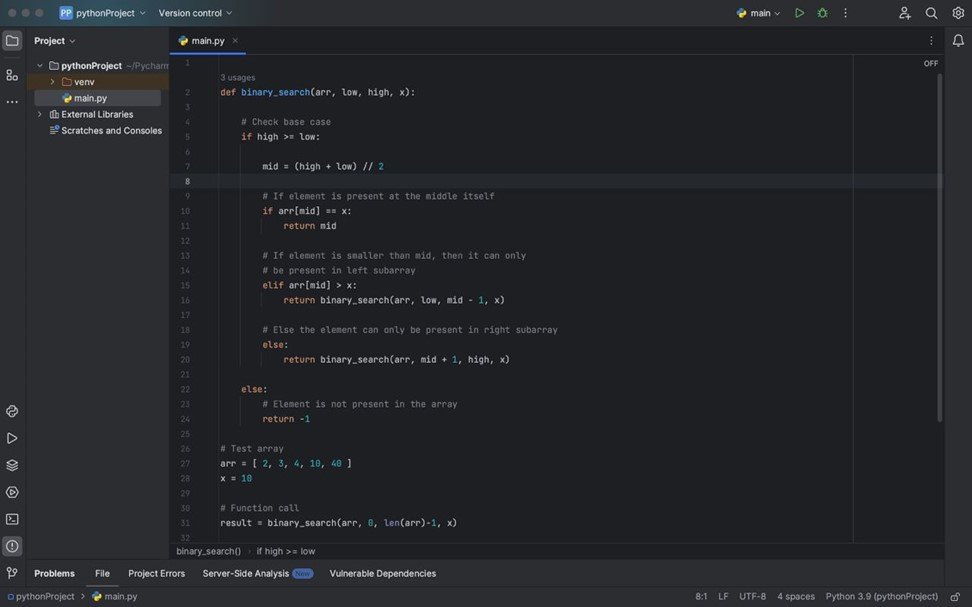Click pythonProject in navigation bar
Image resolution: width=972 pixels, height=607 pixels.
(x=41, y=596)
